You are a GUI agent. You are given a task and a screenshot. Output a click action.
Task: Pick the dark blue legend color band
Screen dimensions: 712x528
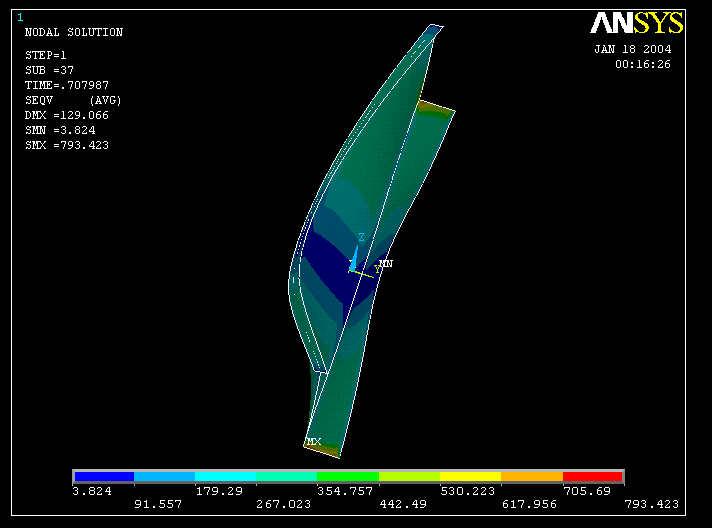point(104,476)
